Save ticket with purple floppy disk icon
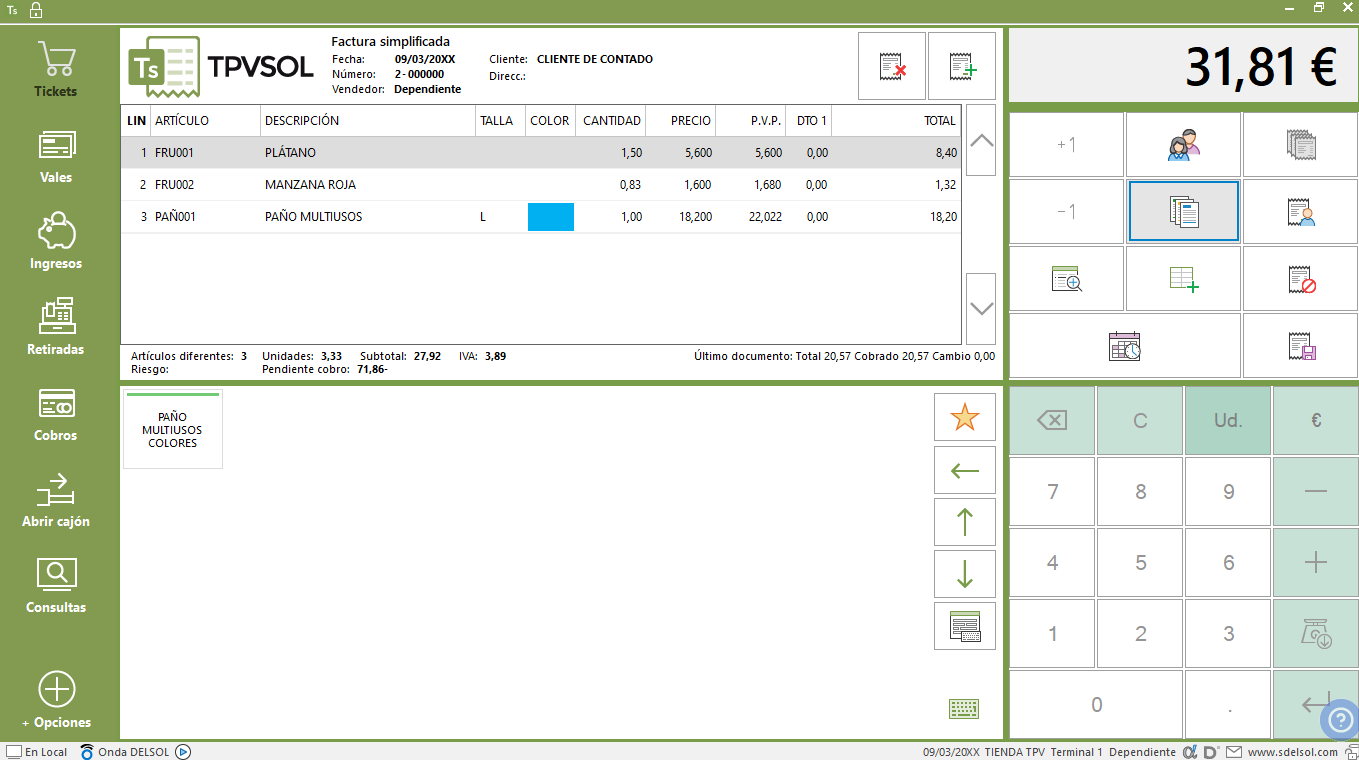 [1300, 346]
